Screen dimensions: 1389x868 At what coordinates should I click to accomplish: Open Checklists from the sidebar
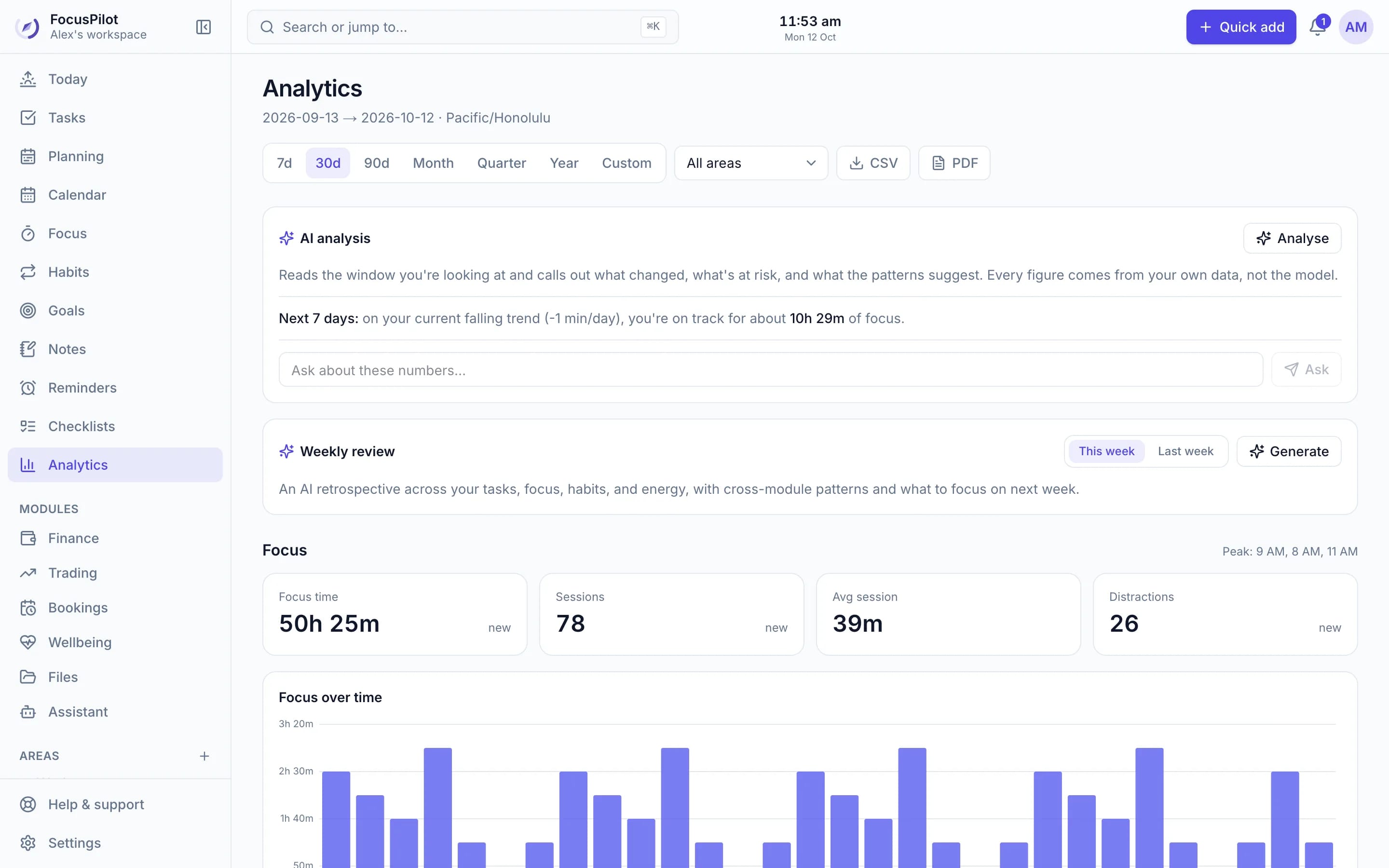(115, 426)
